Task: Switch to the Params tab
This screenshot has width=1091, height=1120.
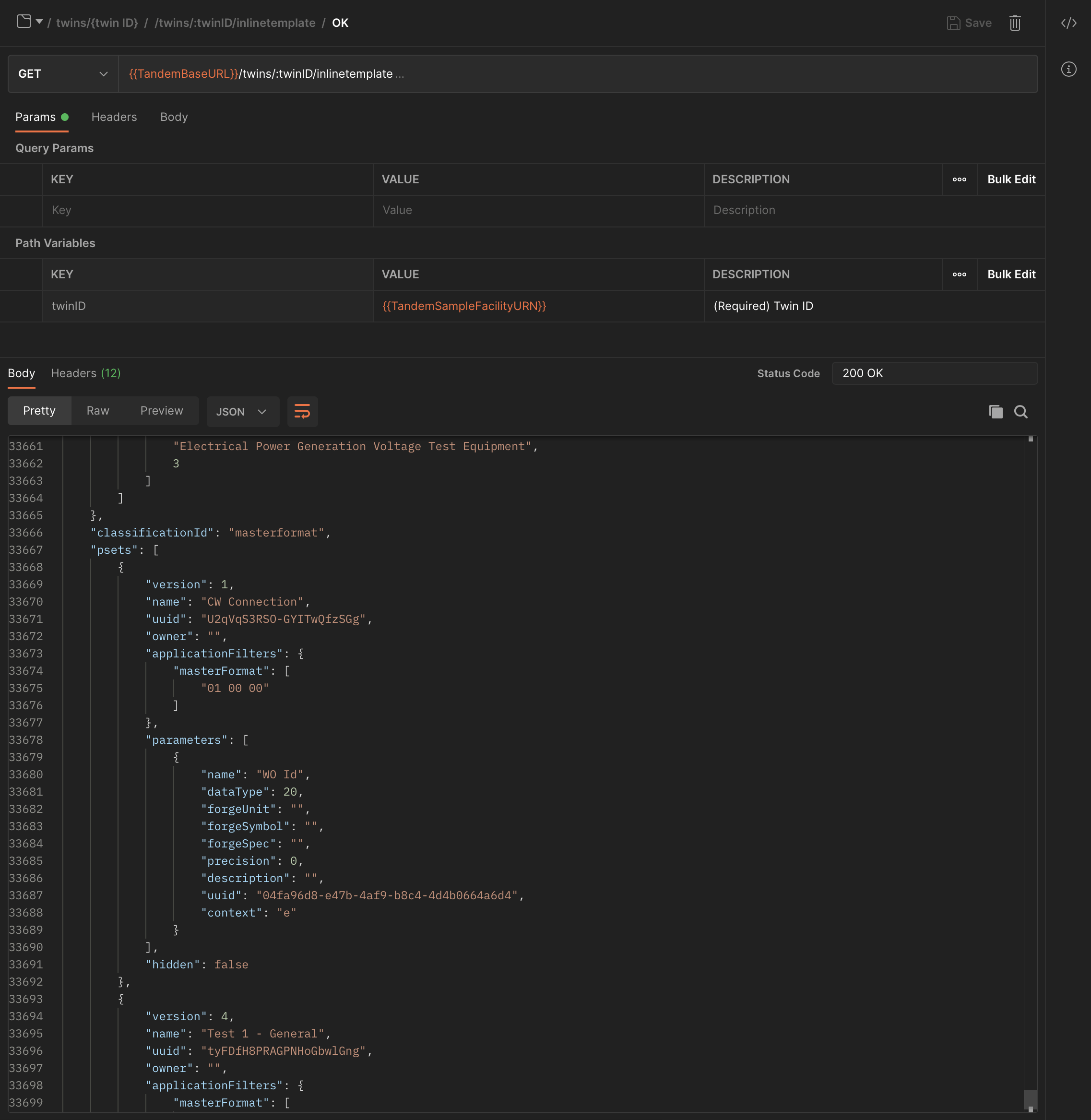Action: pyautogui.click(x=42, y=117)
